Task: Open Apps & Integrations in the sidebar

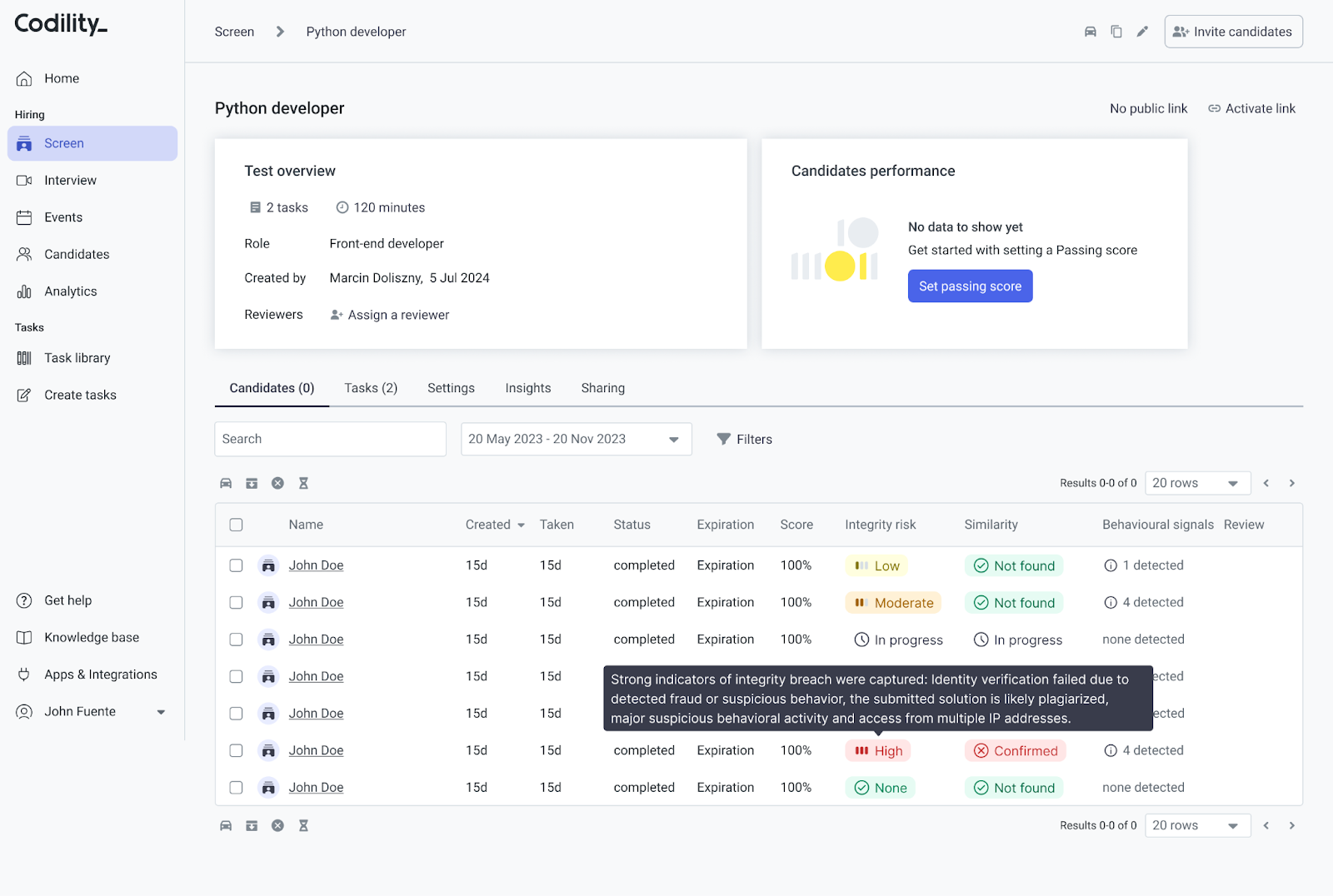Action: pos(100,674)
